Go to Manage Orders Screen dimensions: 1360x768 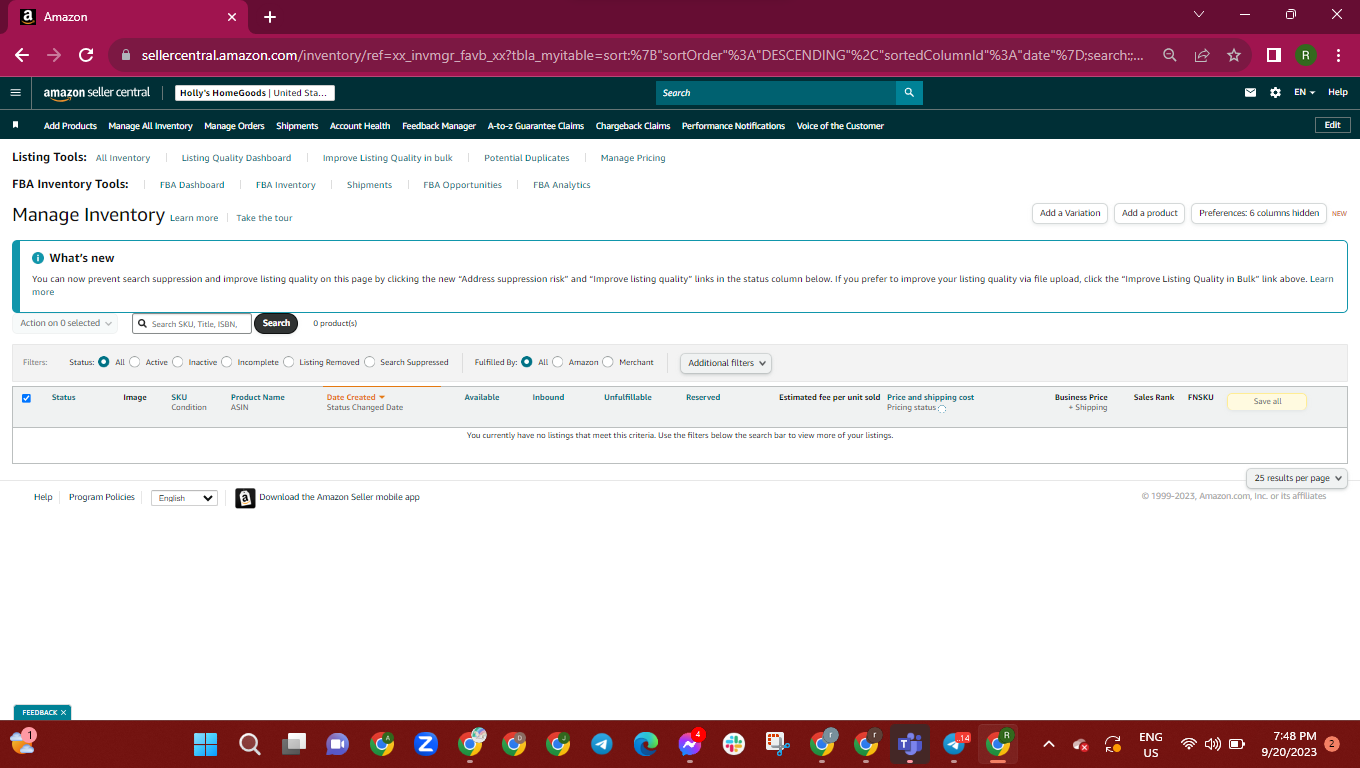[234, 126]
